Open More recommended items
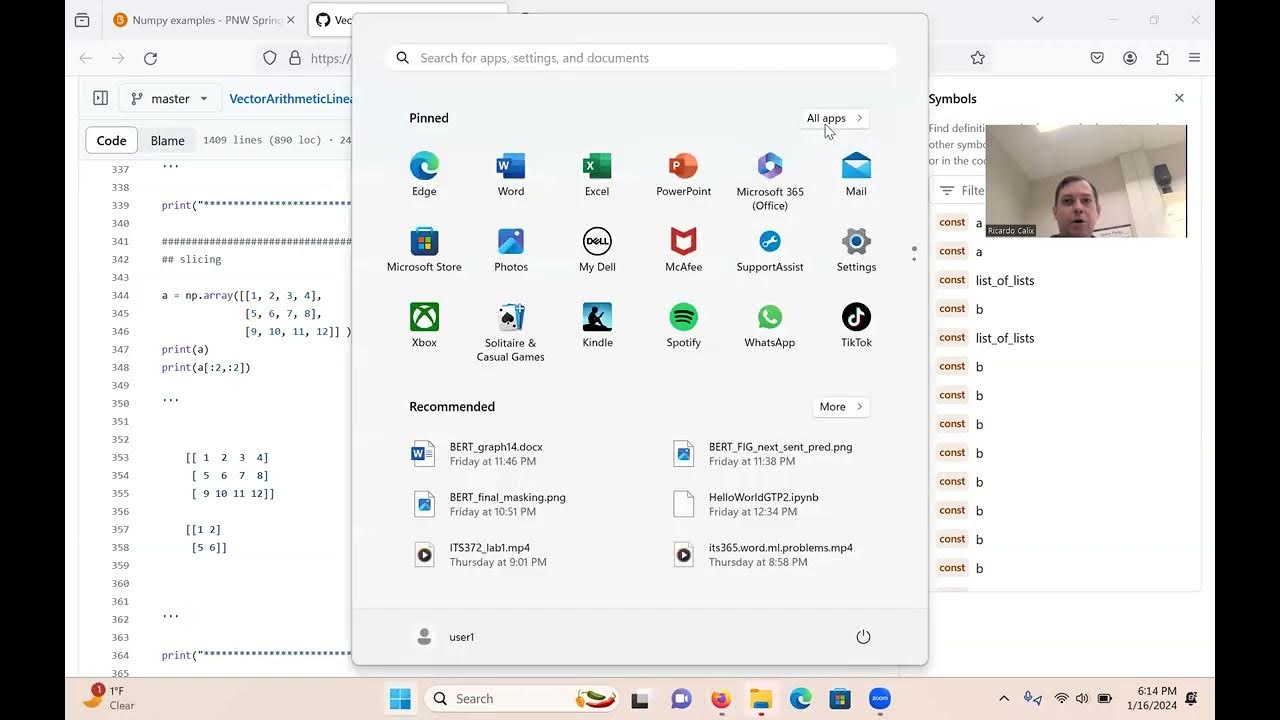1280x720 pixels. [x=841, y=407]
